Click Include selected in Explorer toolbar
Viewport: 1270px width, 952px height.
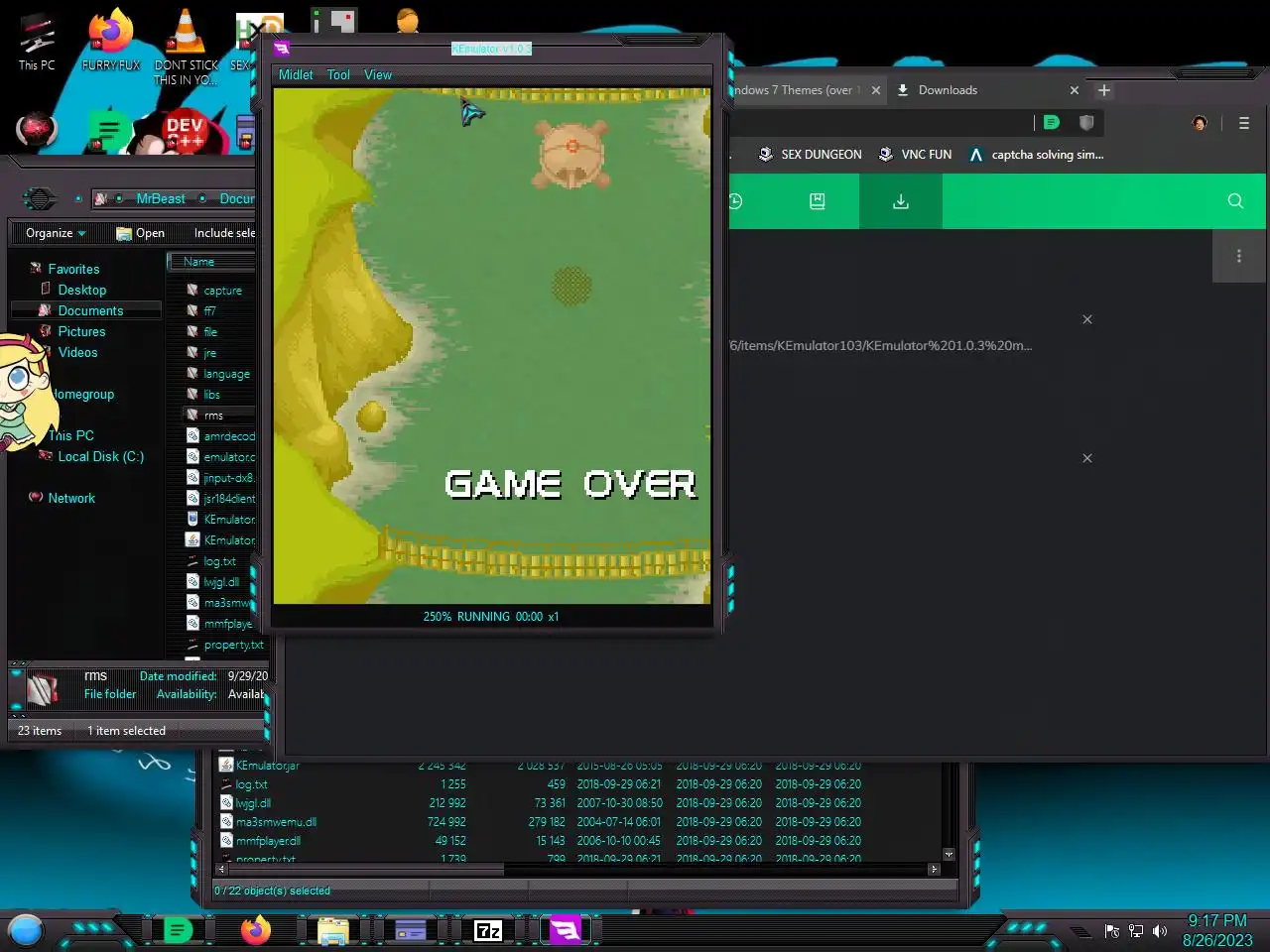coord(224,233)
